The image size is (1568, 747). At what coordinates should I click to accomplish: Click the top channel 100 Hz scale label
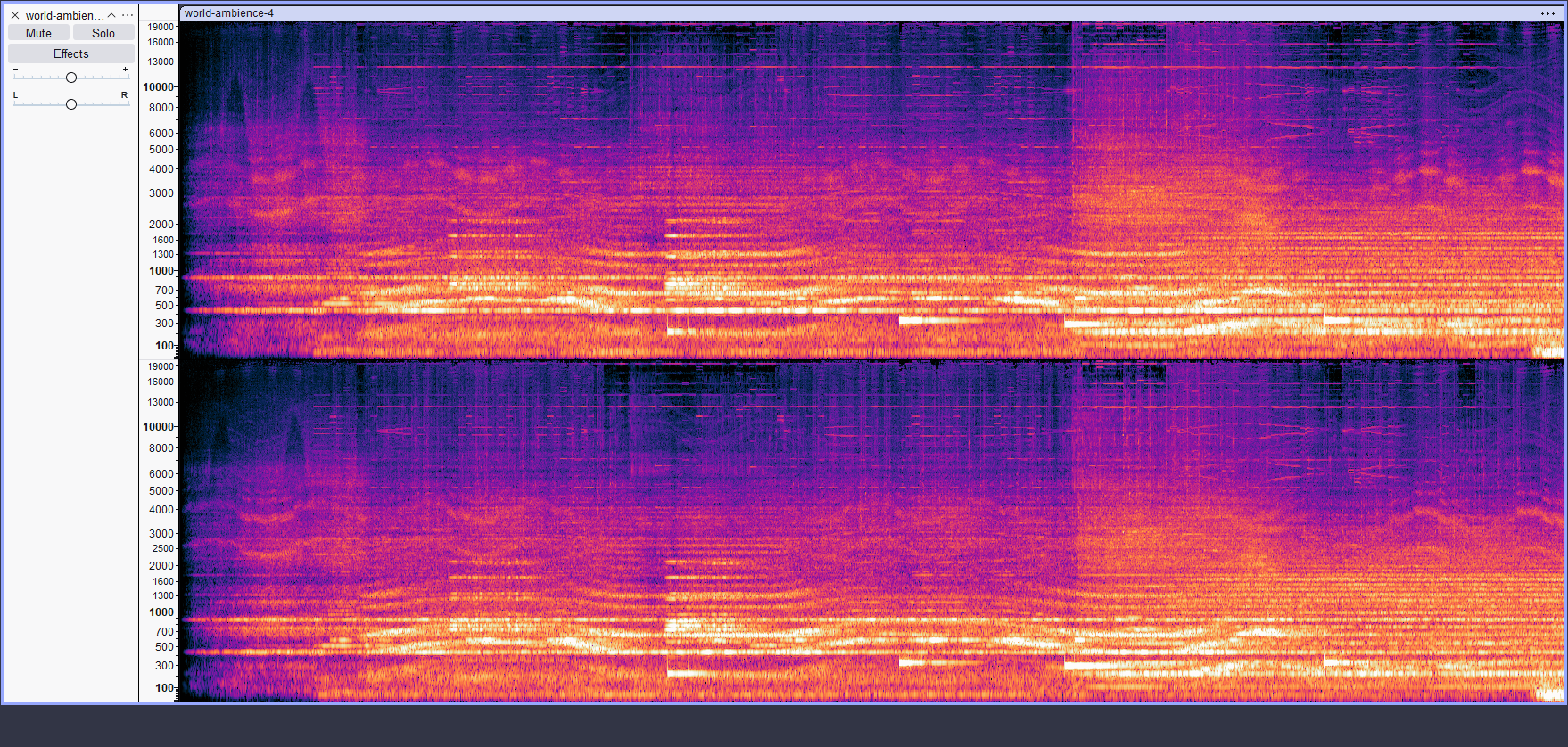[165, 345]
